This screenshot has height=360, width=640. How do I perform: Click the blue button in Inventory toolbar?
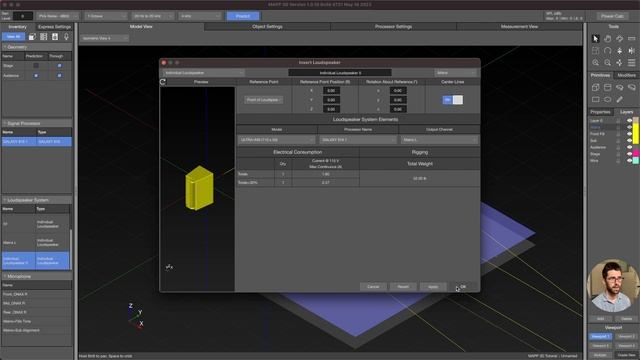coord(13,37)
